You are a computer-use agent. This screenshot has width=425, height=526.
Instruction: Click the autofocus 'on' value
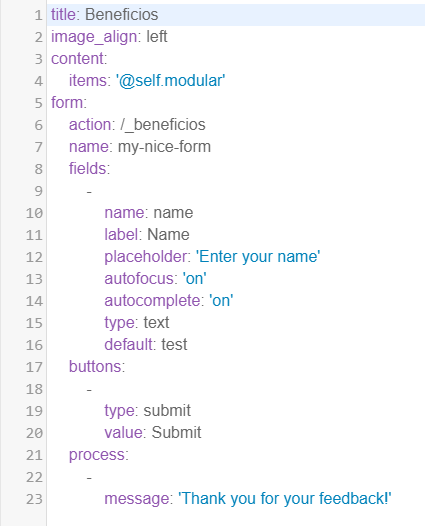194,279
